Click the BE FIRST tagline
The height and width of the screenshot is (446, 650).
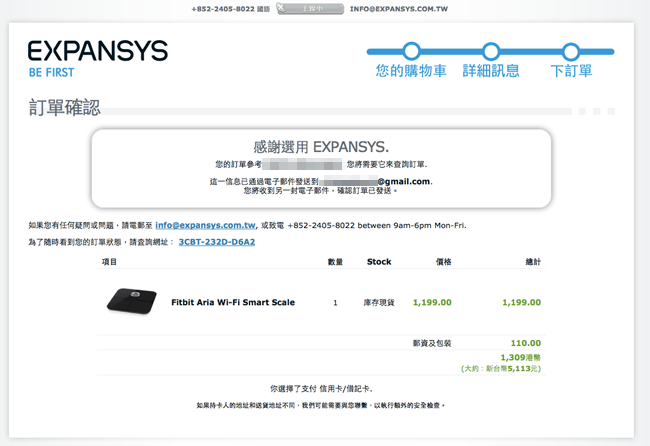51,73
